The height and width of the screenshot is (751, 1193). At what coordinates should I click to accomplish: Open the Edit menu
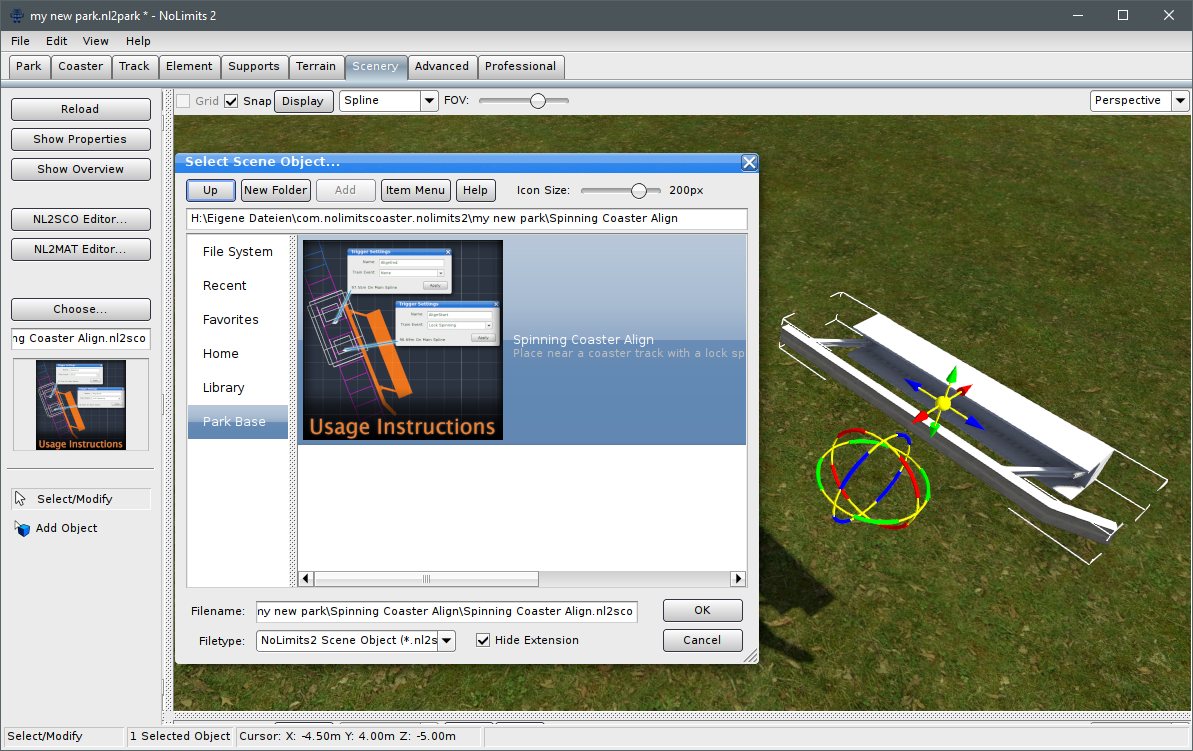[56, 41]
